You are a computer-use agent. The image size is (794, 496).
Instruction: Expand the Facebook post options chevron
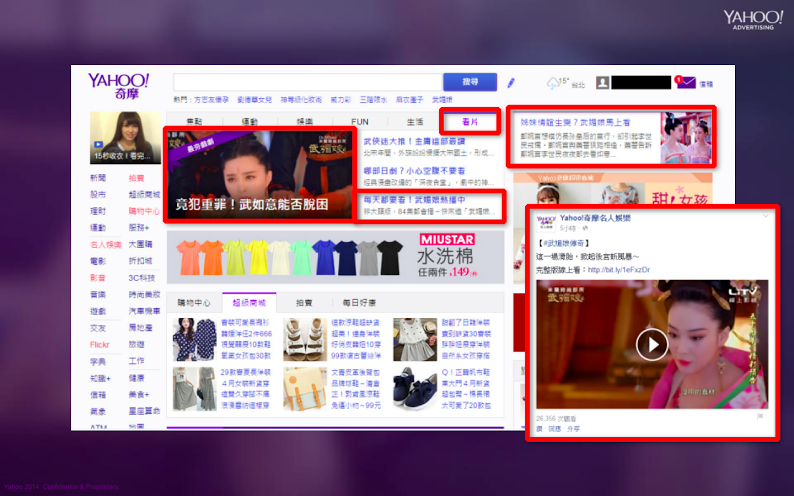766,216
